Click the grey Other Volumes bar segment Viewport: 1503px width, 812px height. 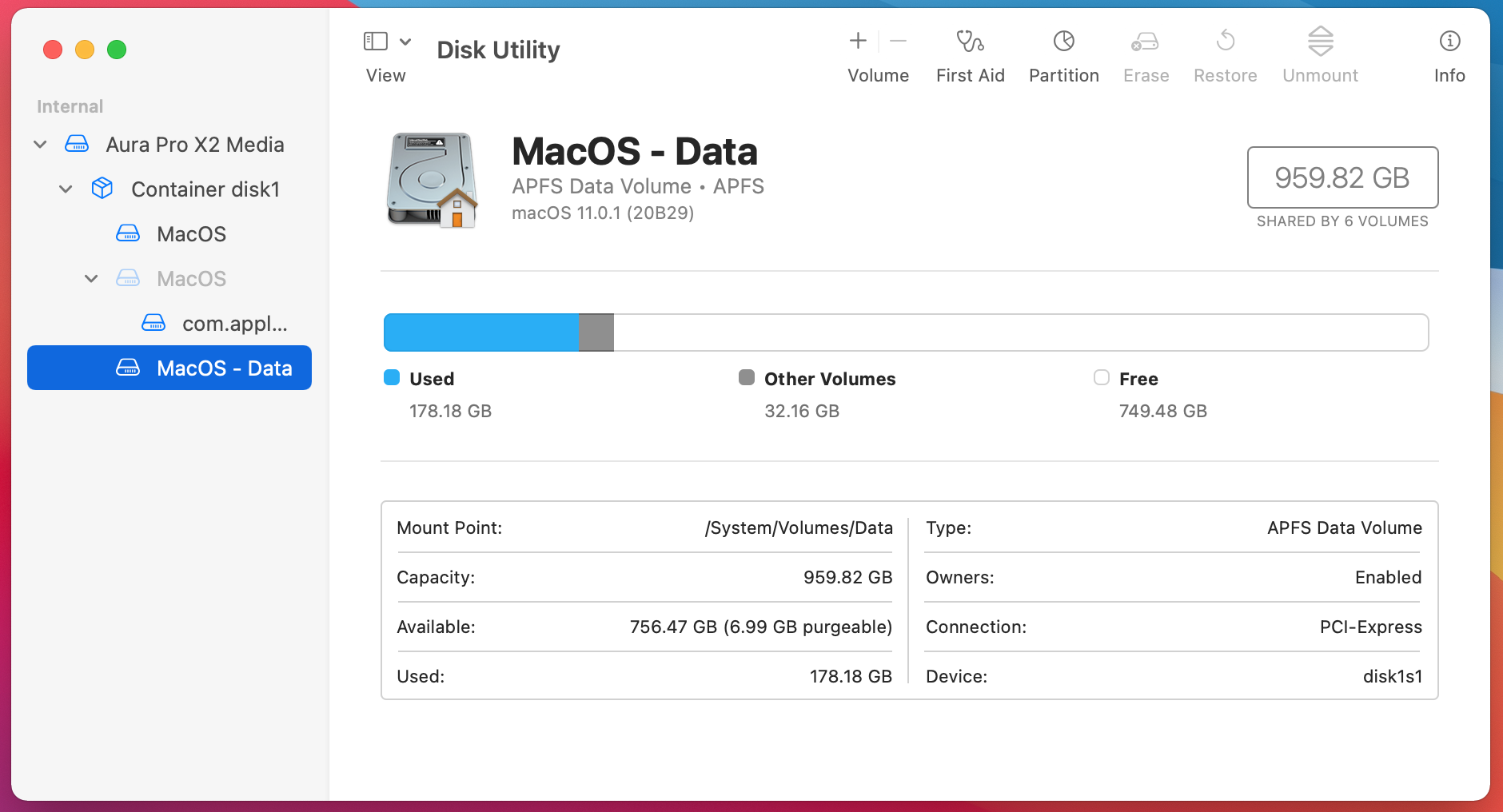[596, 332]
